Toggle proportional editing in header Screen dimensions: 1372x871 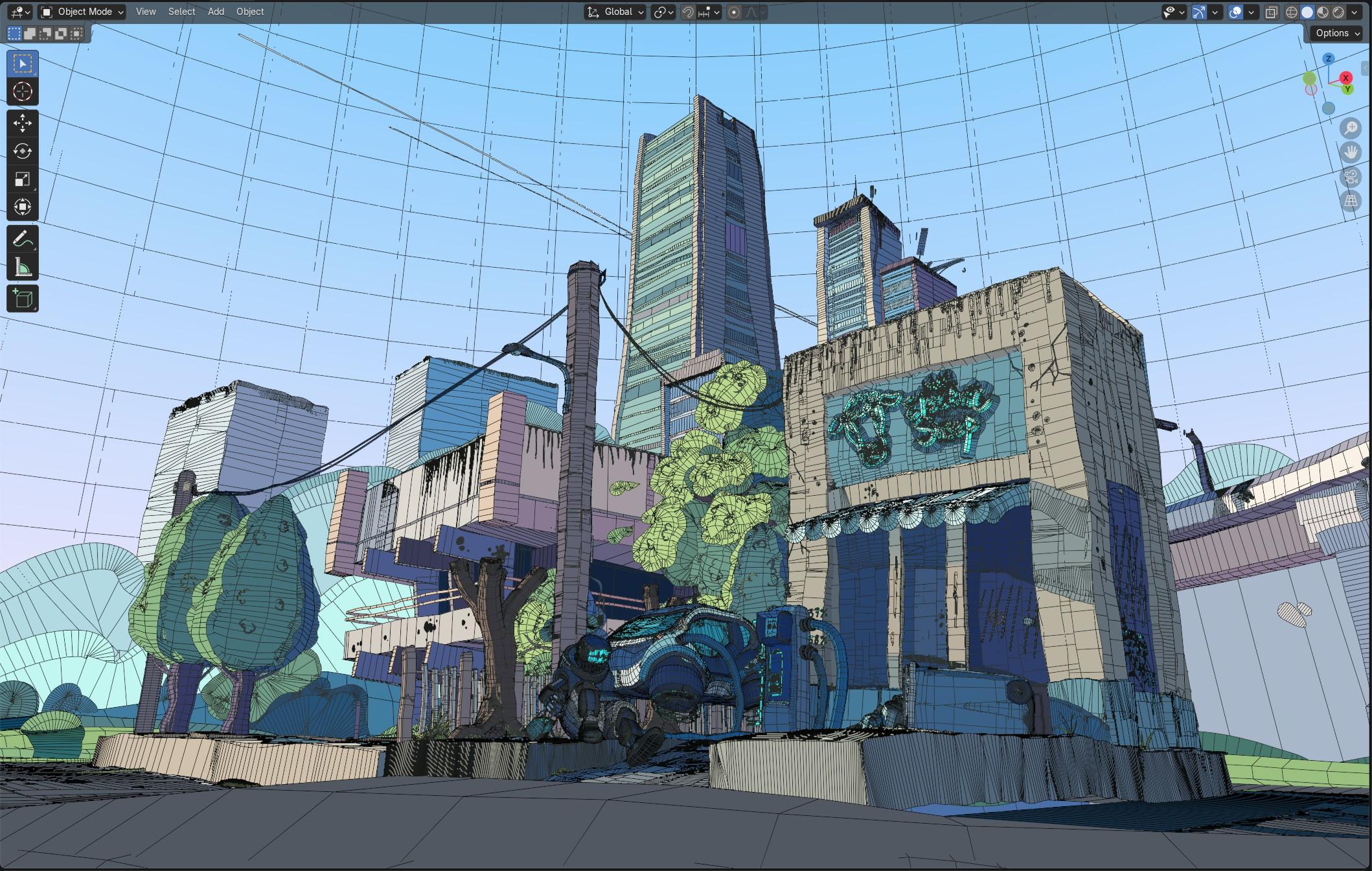[x=734, y=12]
